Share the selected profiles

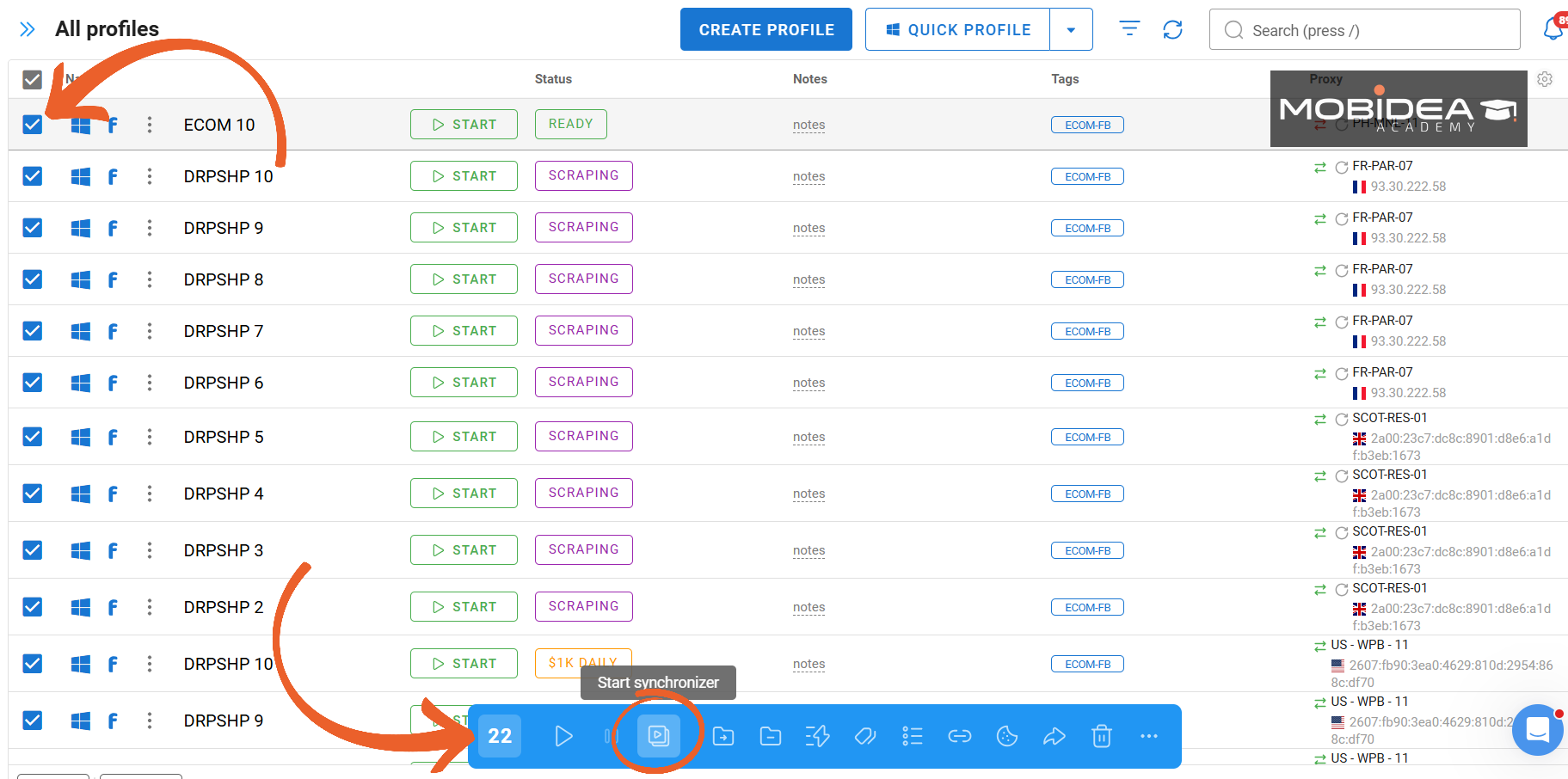click(x=1055, y=736)
